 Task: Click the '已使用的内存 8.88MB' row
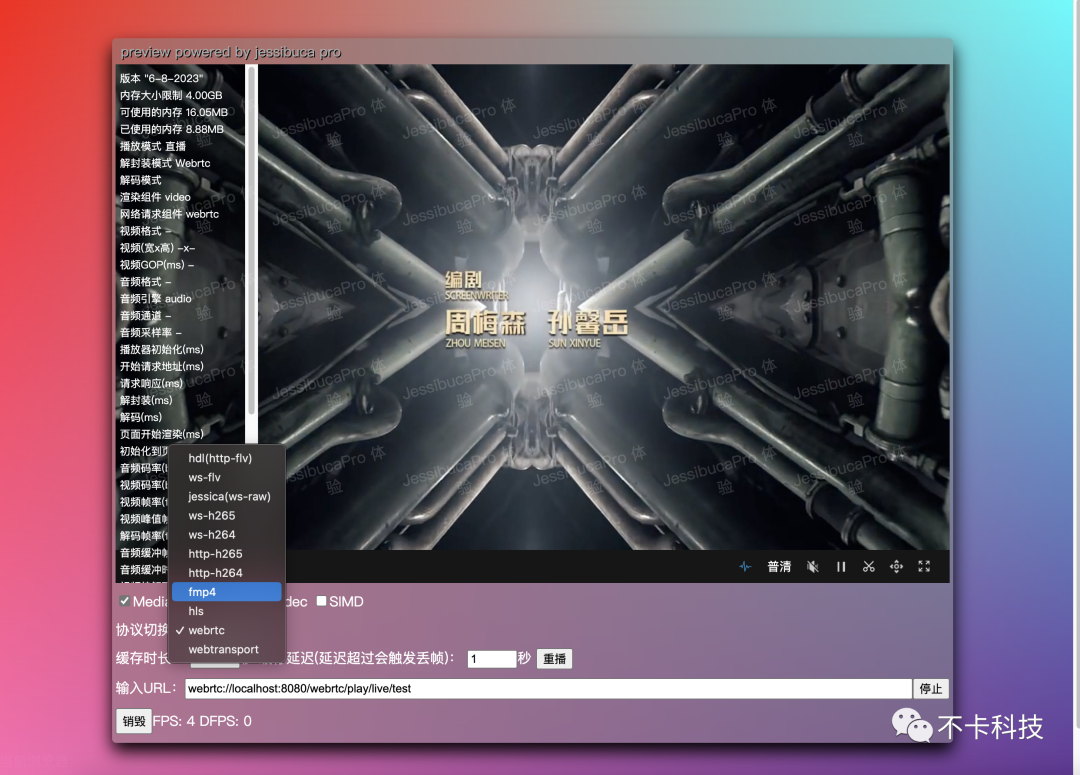[172, 130]
